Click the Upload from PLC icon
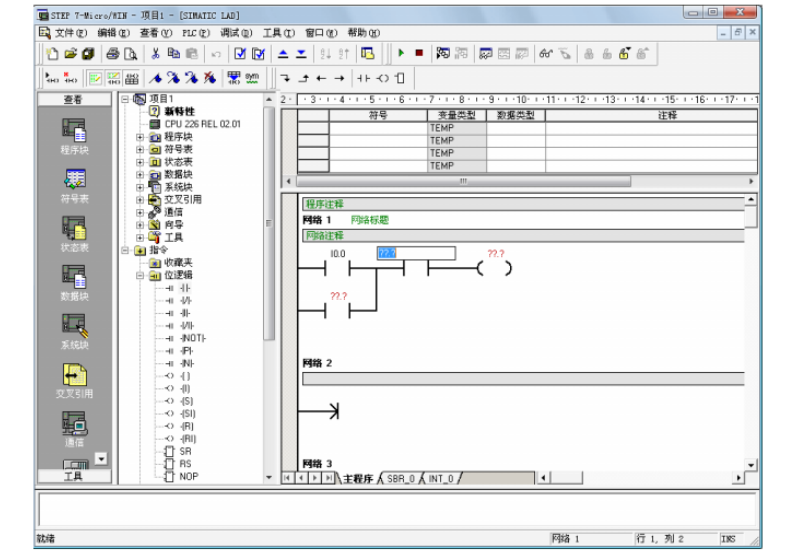The height and width of the screenshot is (554, 798). (x=283, y=53)
